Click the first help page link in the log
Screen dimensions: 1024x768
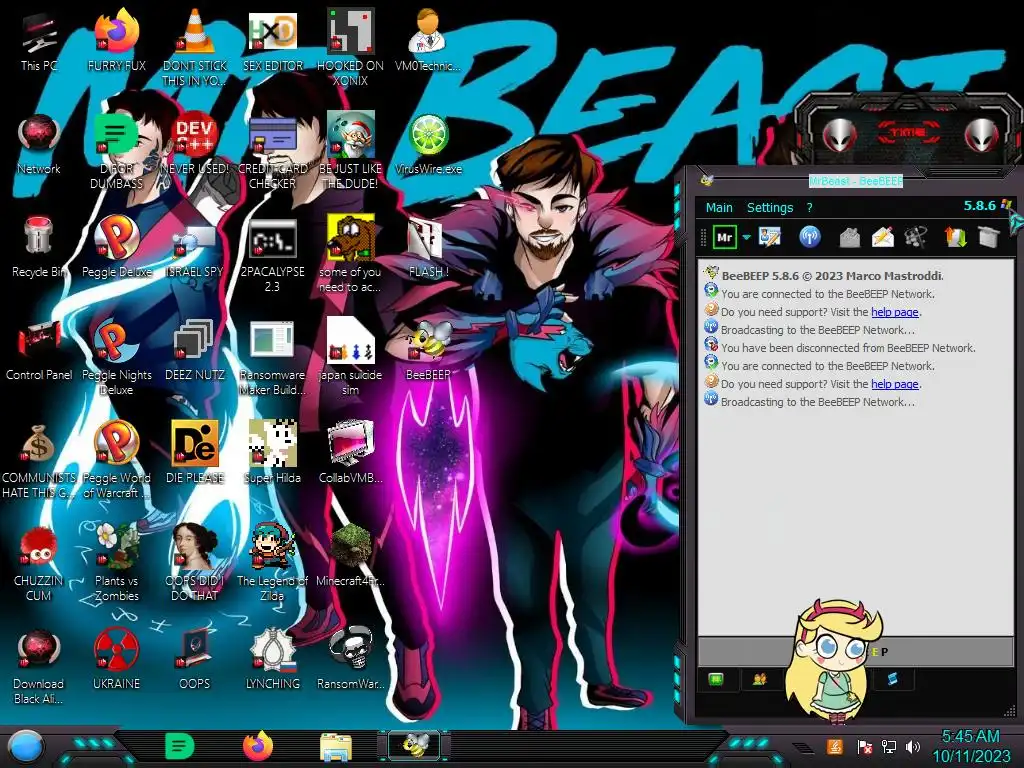tap(895, 312)
